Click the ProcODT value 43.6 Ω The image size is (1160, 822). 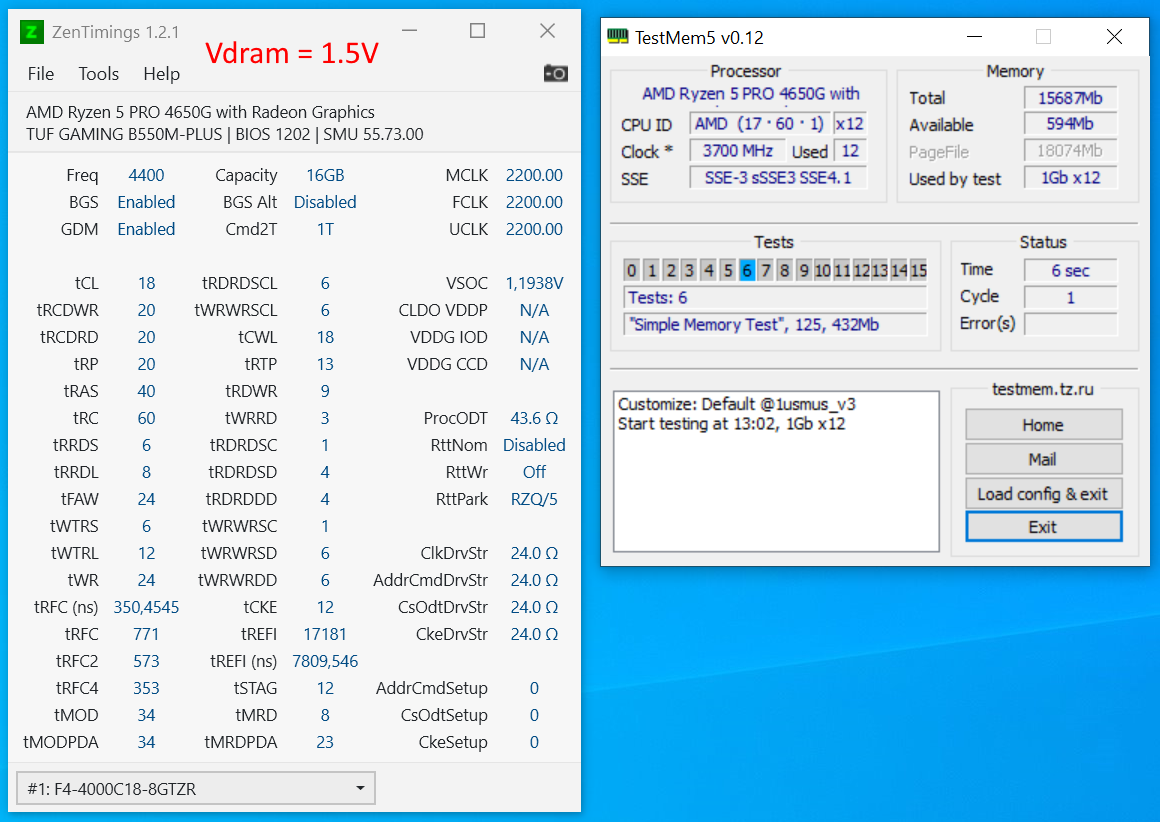534,418
